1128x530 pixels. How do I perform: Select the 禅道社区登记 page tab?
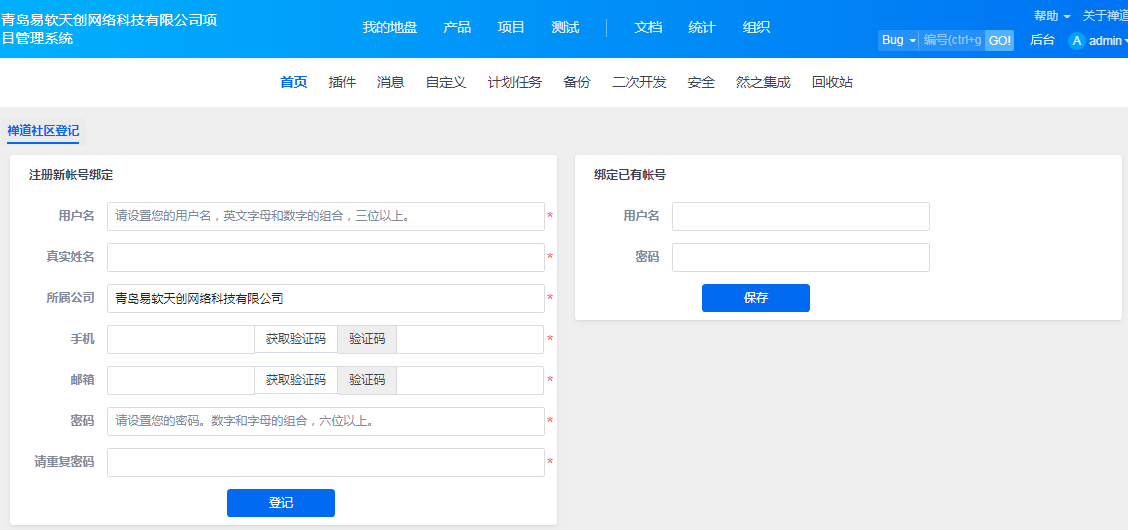tap(43, 131)
